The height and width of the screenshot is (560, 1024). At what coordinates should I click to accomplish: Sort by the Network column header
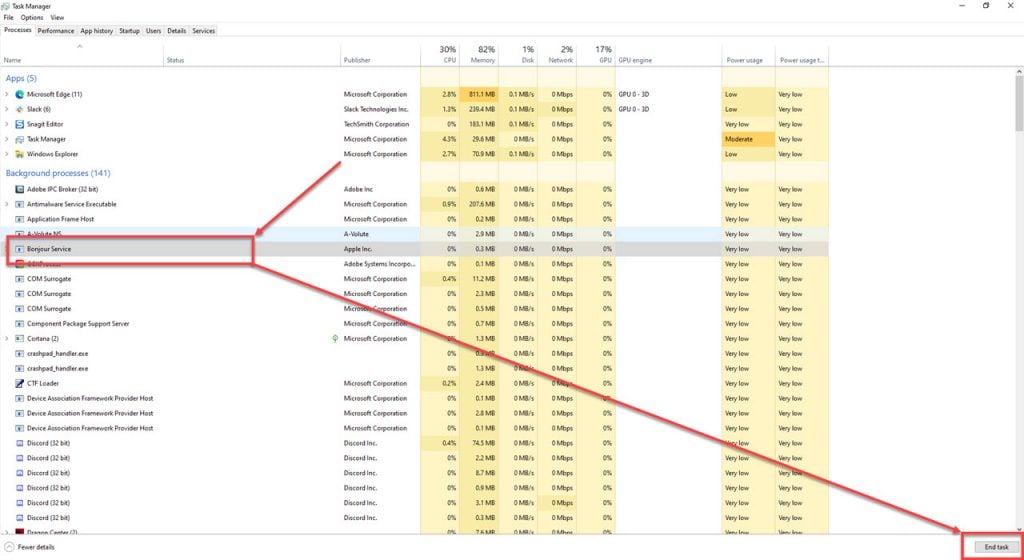click(556, 55)
